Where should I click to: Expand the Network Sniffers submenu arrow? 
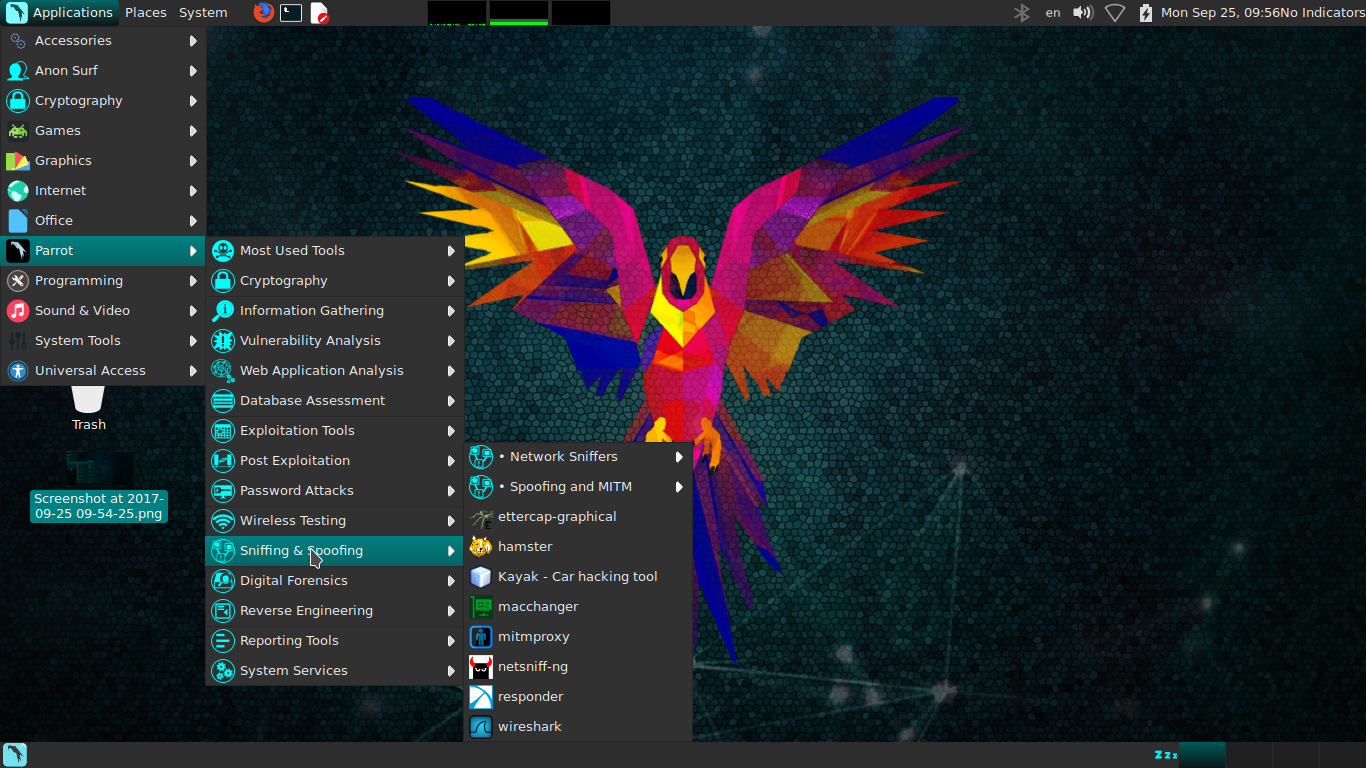tap(679, 457)
